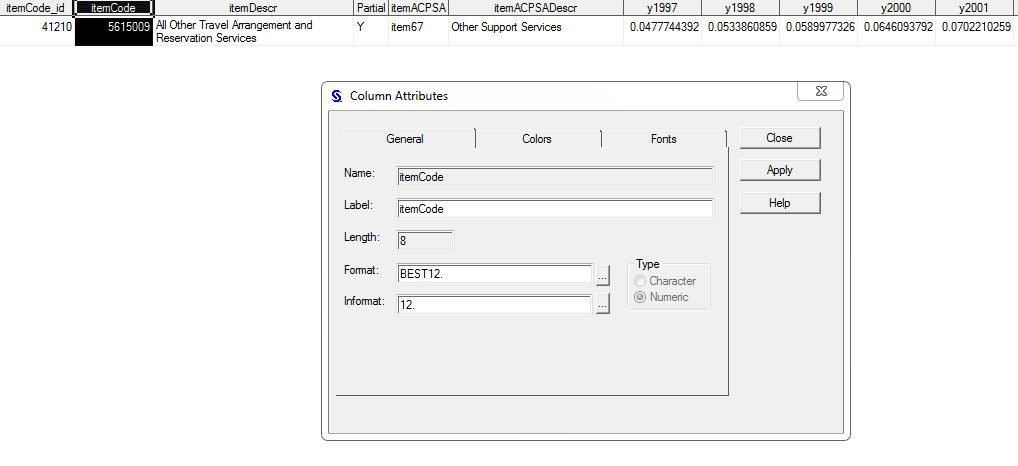The height and width of the screenshot is (466, 1018).
Task: Open the General tab
Action: point(405,139)
